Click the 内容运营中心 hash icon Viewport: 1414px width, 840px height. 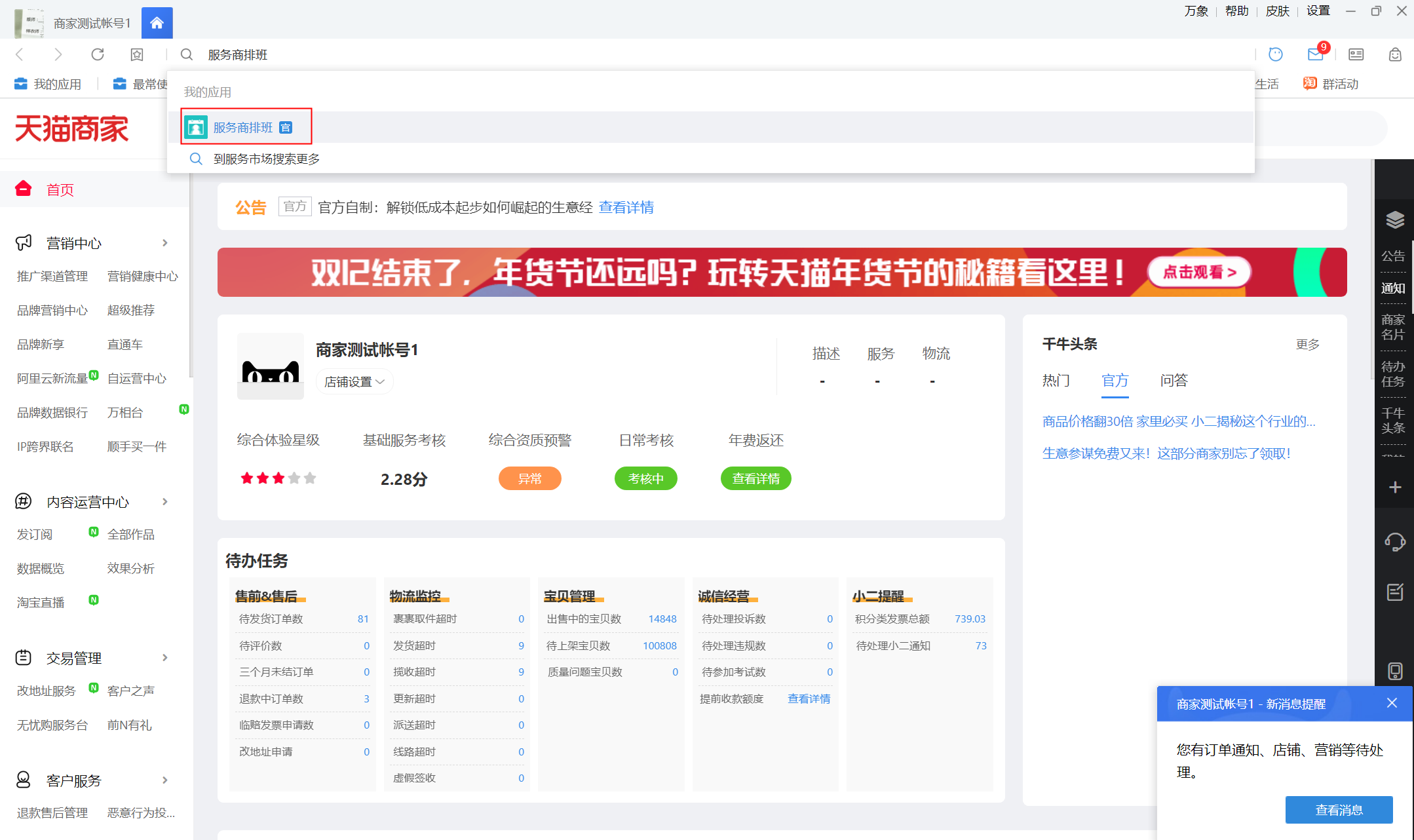tap(24, 502)
